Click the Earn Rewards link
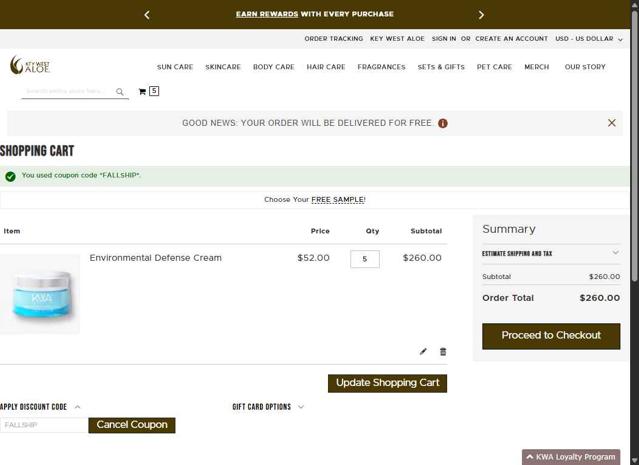 267,14
